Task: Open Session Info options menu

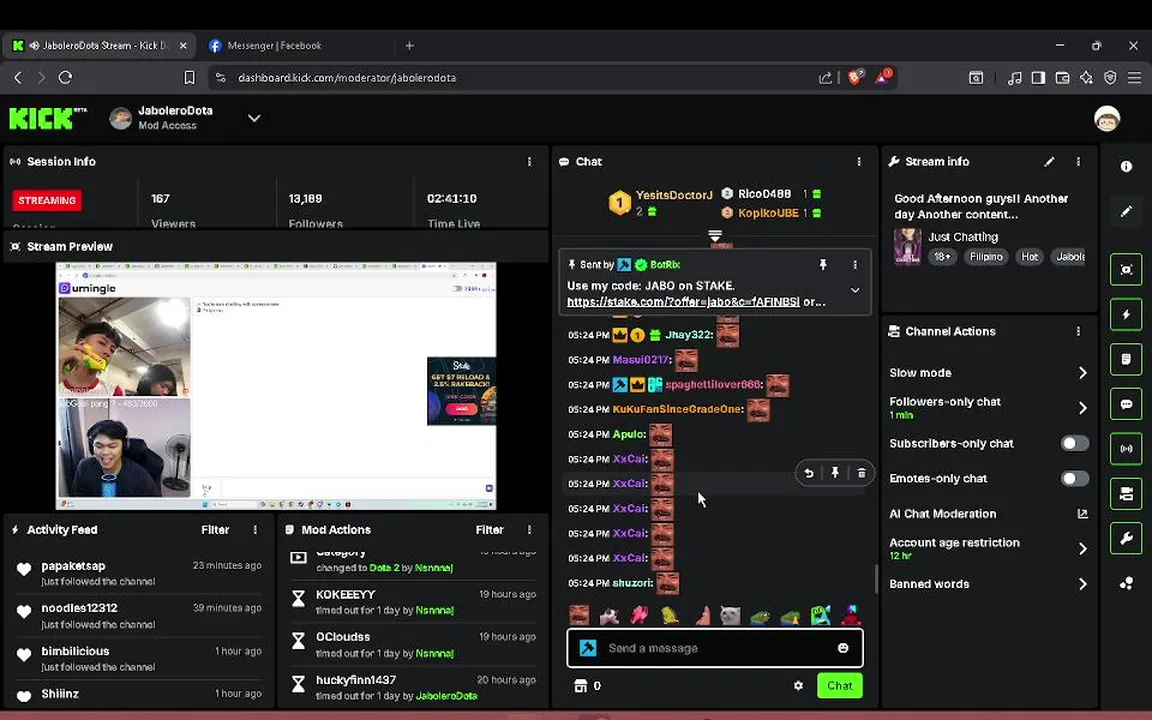Action: coord(529,162)
